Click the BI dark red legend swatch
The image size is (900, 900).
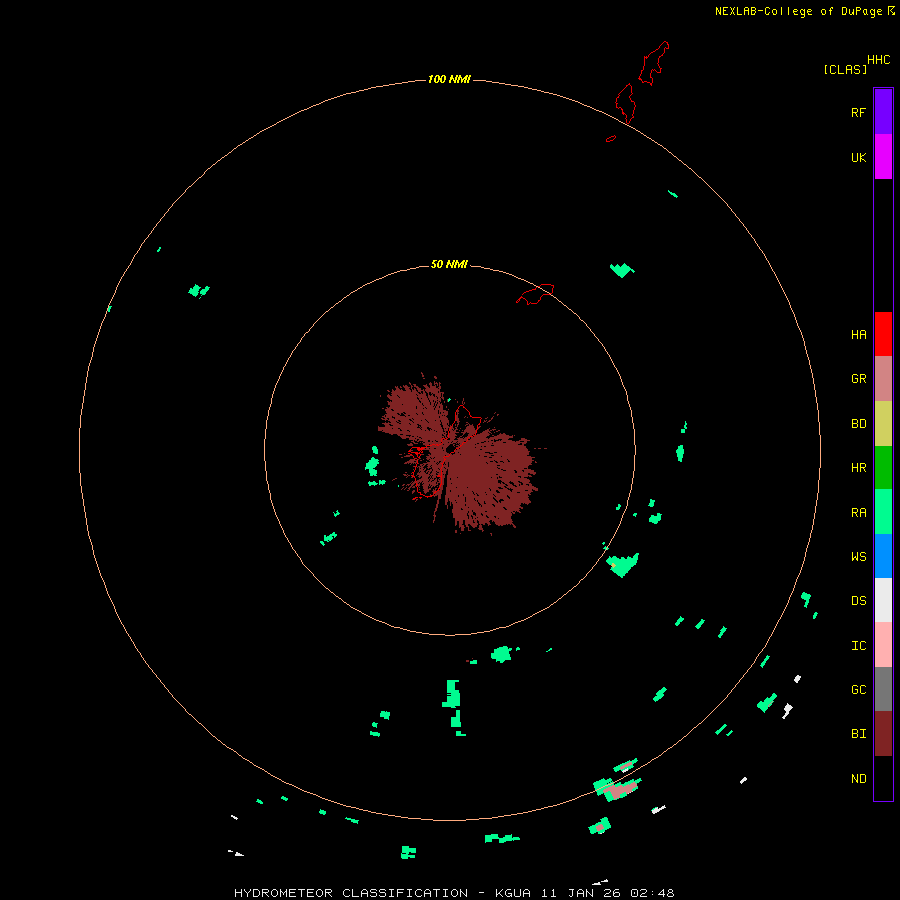tap(883, 734)
